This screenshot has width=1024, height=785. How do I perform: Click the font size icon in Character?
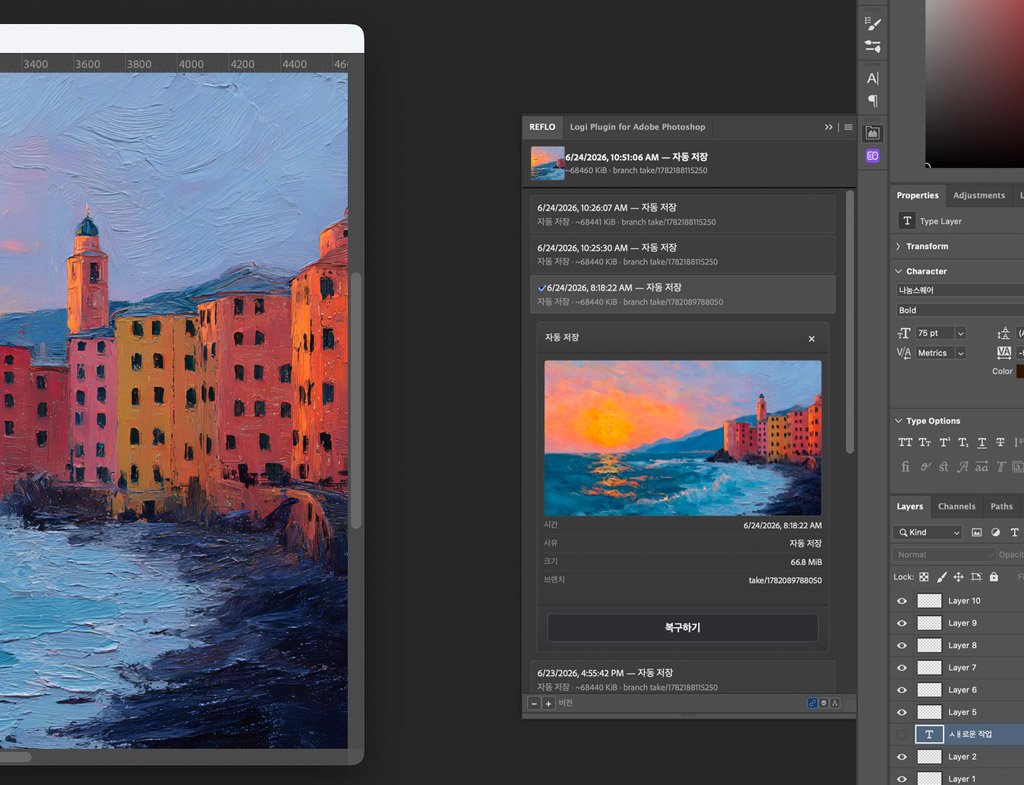pyautogui.click(x=904, y=333)
